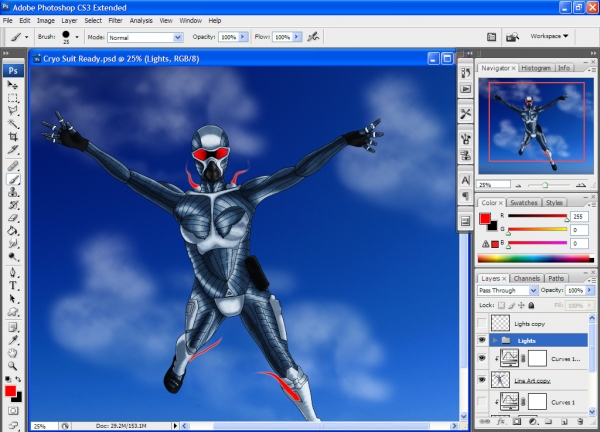600x432 pixels.
Task: Select the Paint Bucket tool
Action: tap(13, 231)
